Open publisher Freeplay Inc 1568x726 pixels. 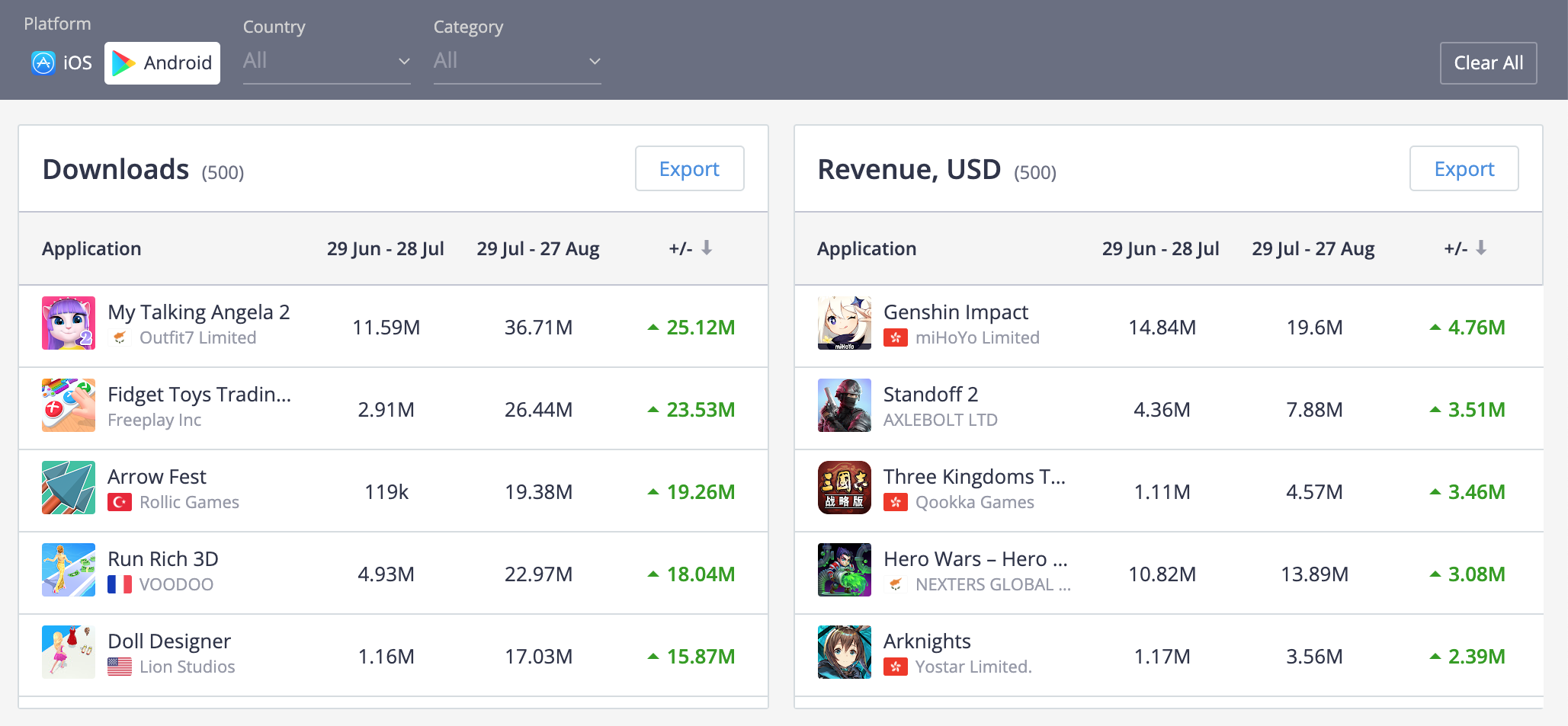155,420
